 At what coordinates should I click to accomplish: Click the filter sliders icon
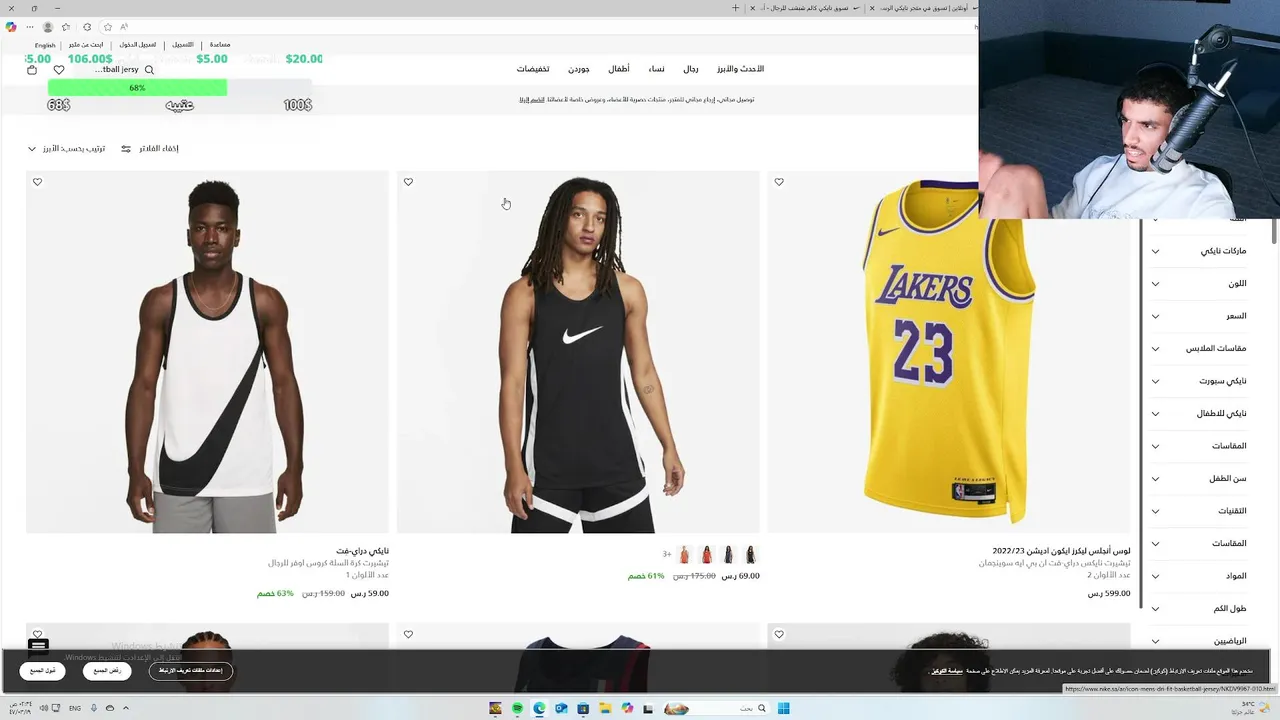(x=126, y=149)
